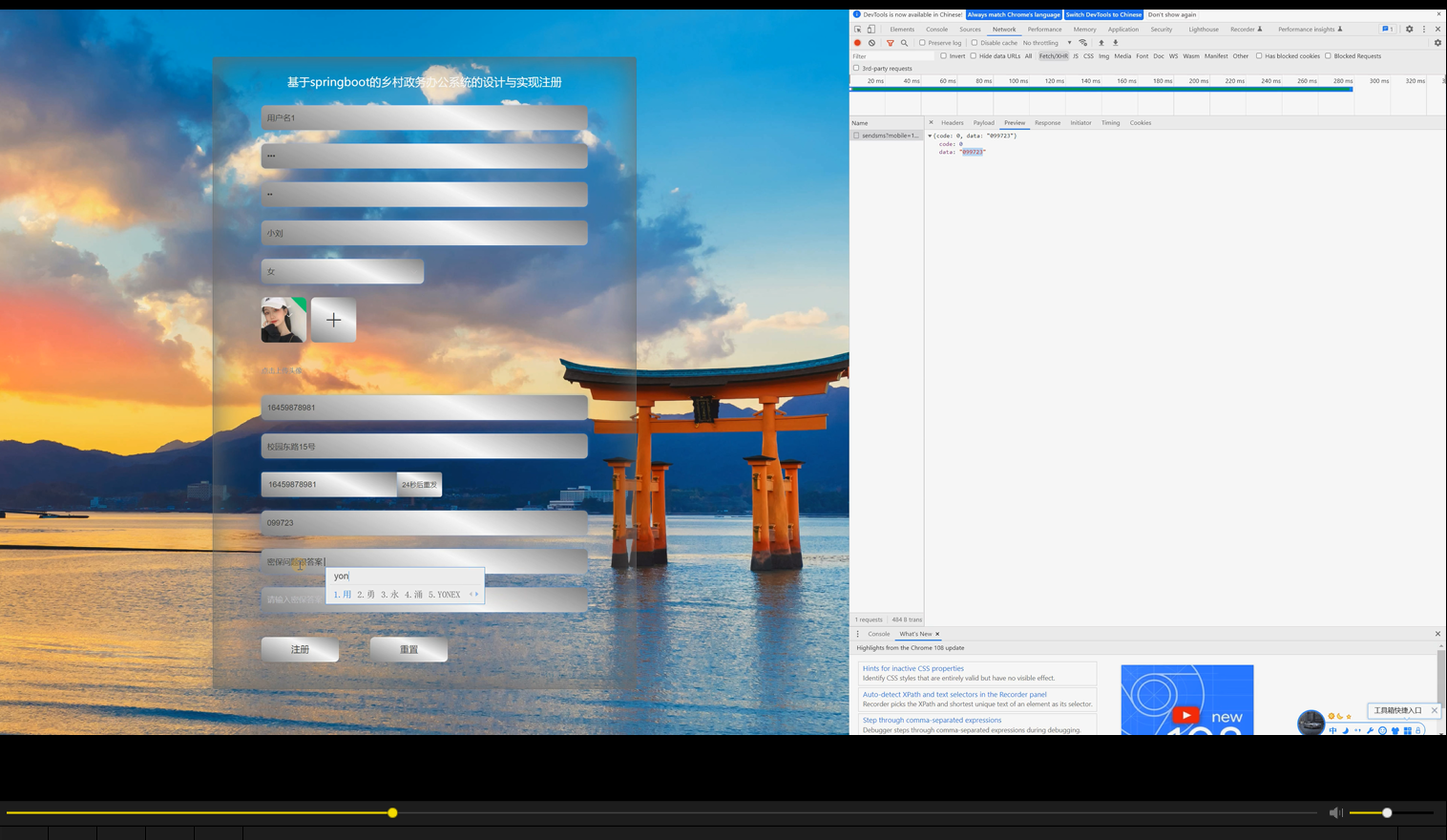Close the toolbox shortcut popup
This screenshot has width=1447, height=840.
1434,710
